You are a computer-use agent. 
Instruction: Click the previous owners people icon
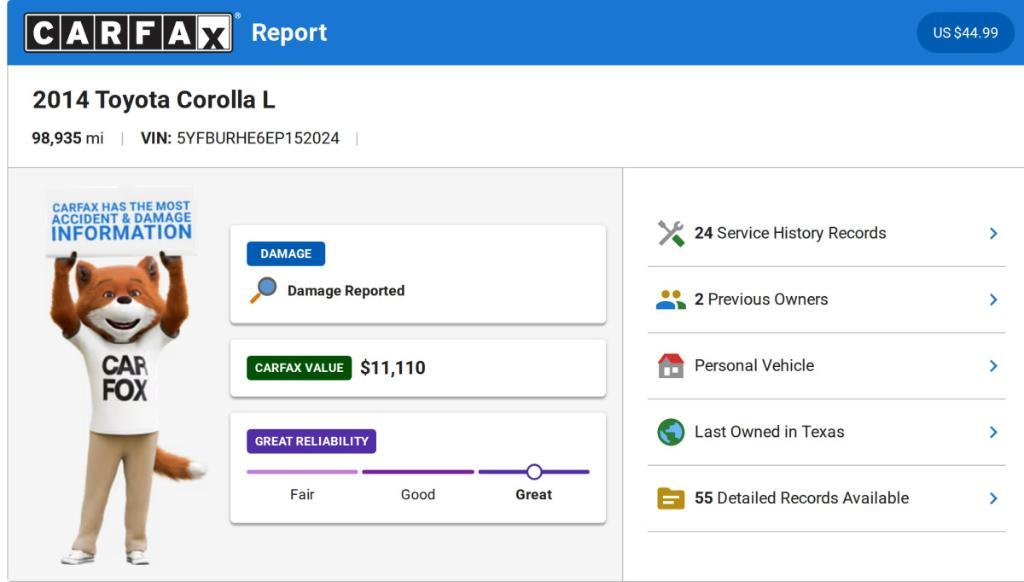[x=671, y=300]
